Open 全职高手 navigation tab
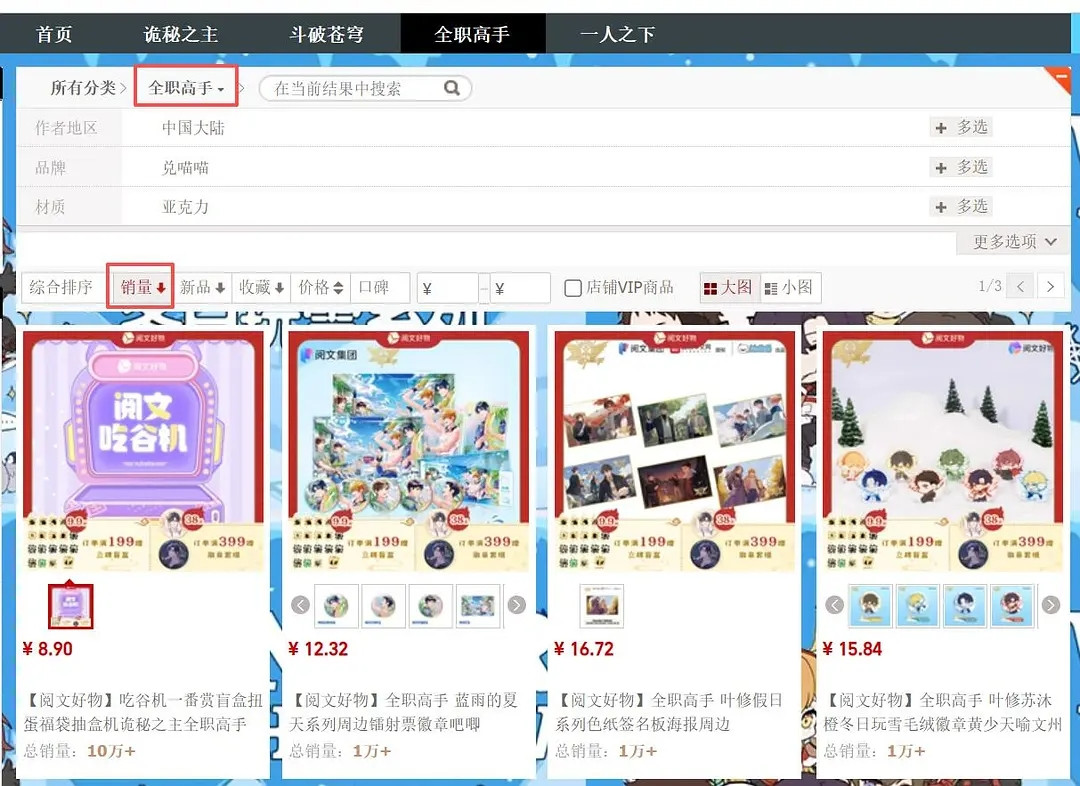Viewport: 1080px width, 786px height. pyautogui.click(x=472, y=34)
